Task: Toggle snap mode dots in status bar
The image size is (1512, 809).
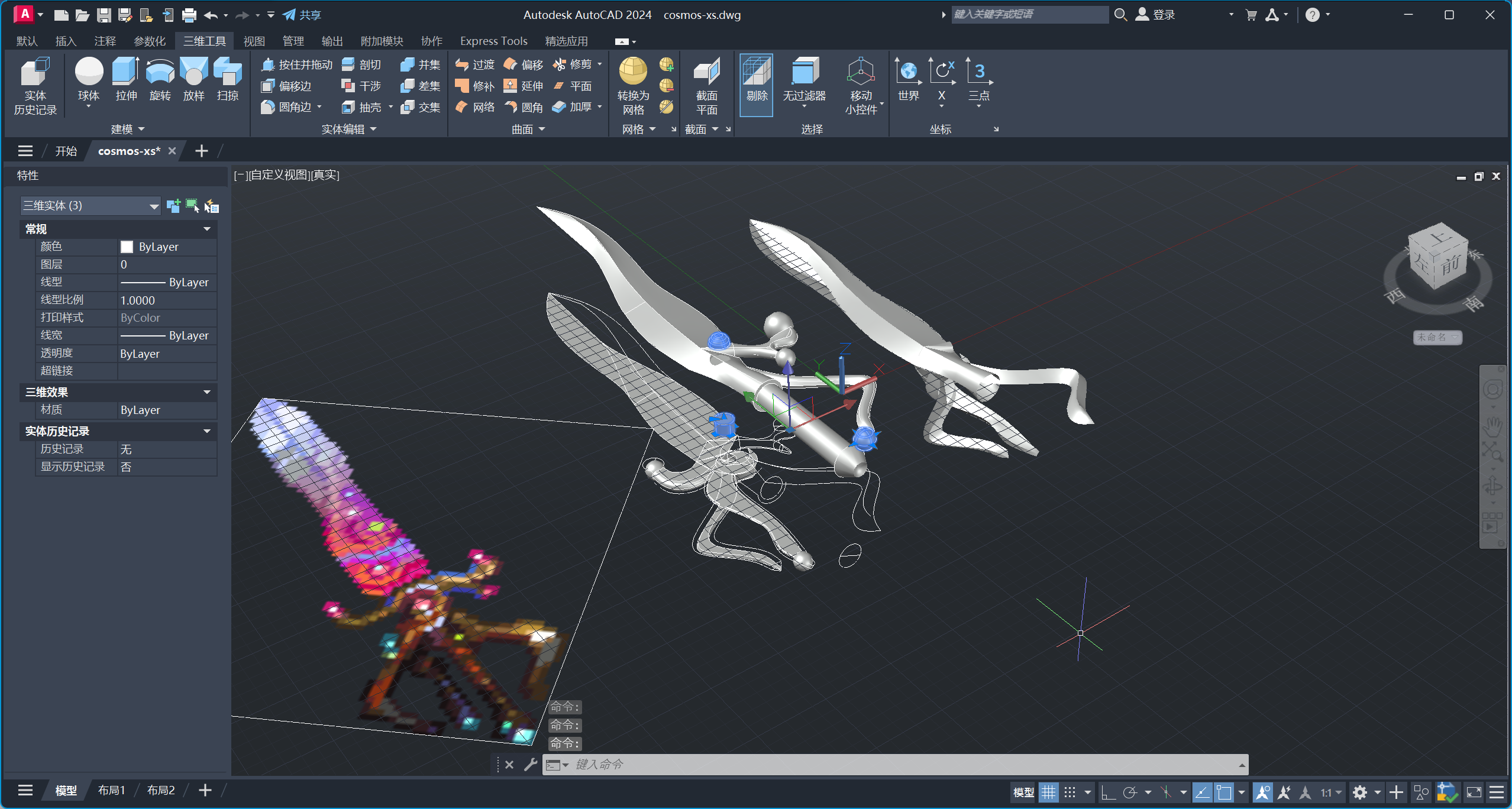Action: [1070, 792]
